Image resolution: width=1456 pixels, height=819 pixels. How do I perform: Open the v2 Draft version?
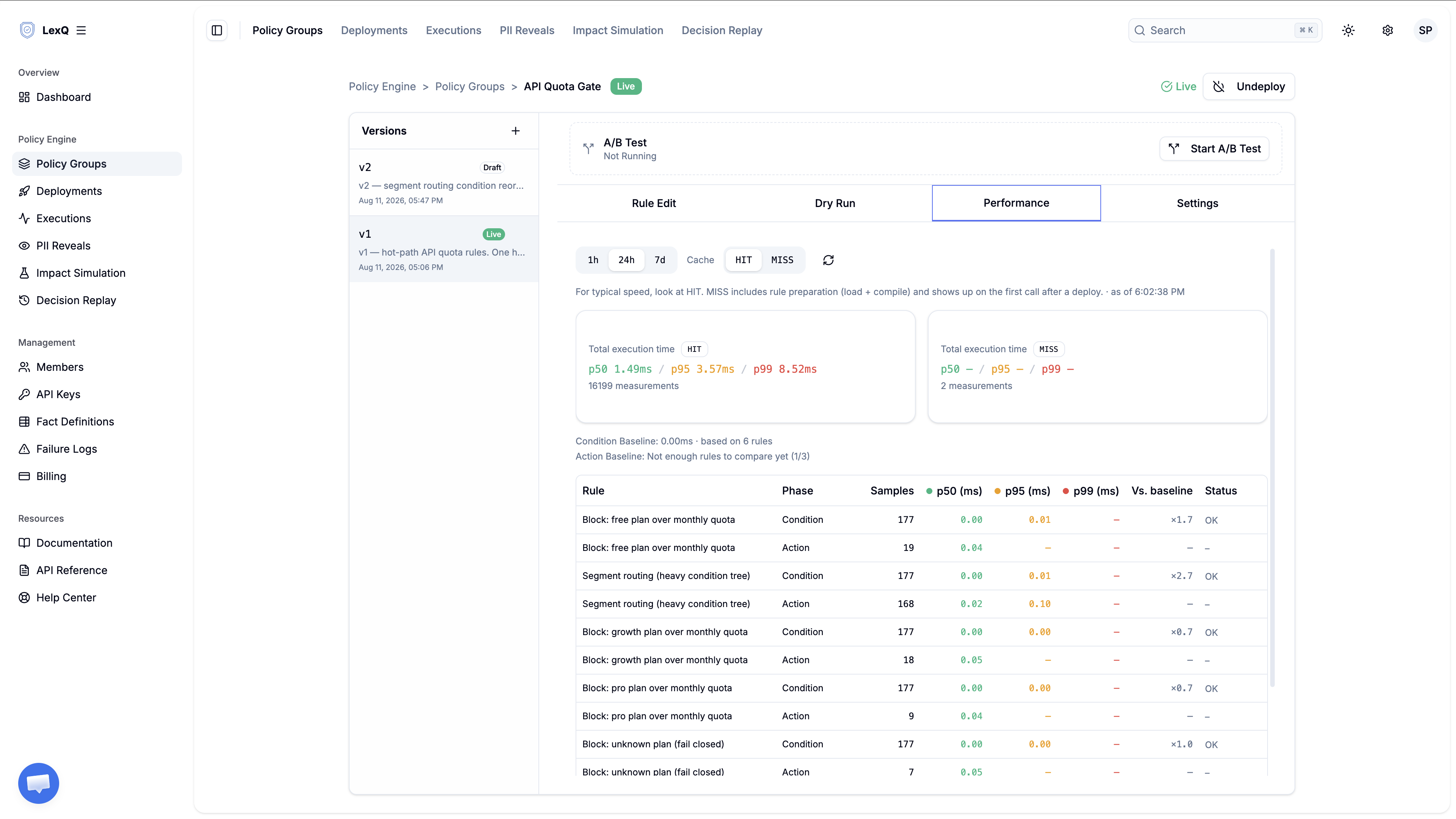pos(444,182)
